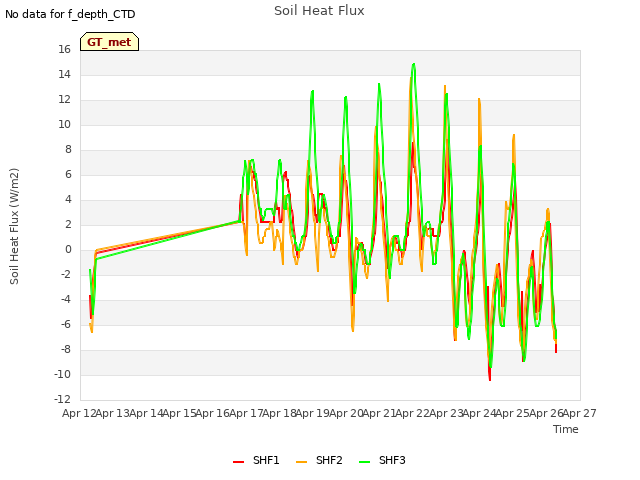Click the 'Soil Heat Flux (W/m2)' y-axis title

[14, 226]
